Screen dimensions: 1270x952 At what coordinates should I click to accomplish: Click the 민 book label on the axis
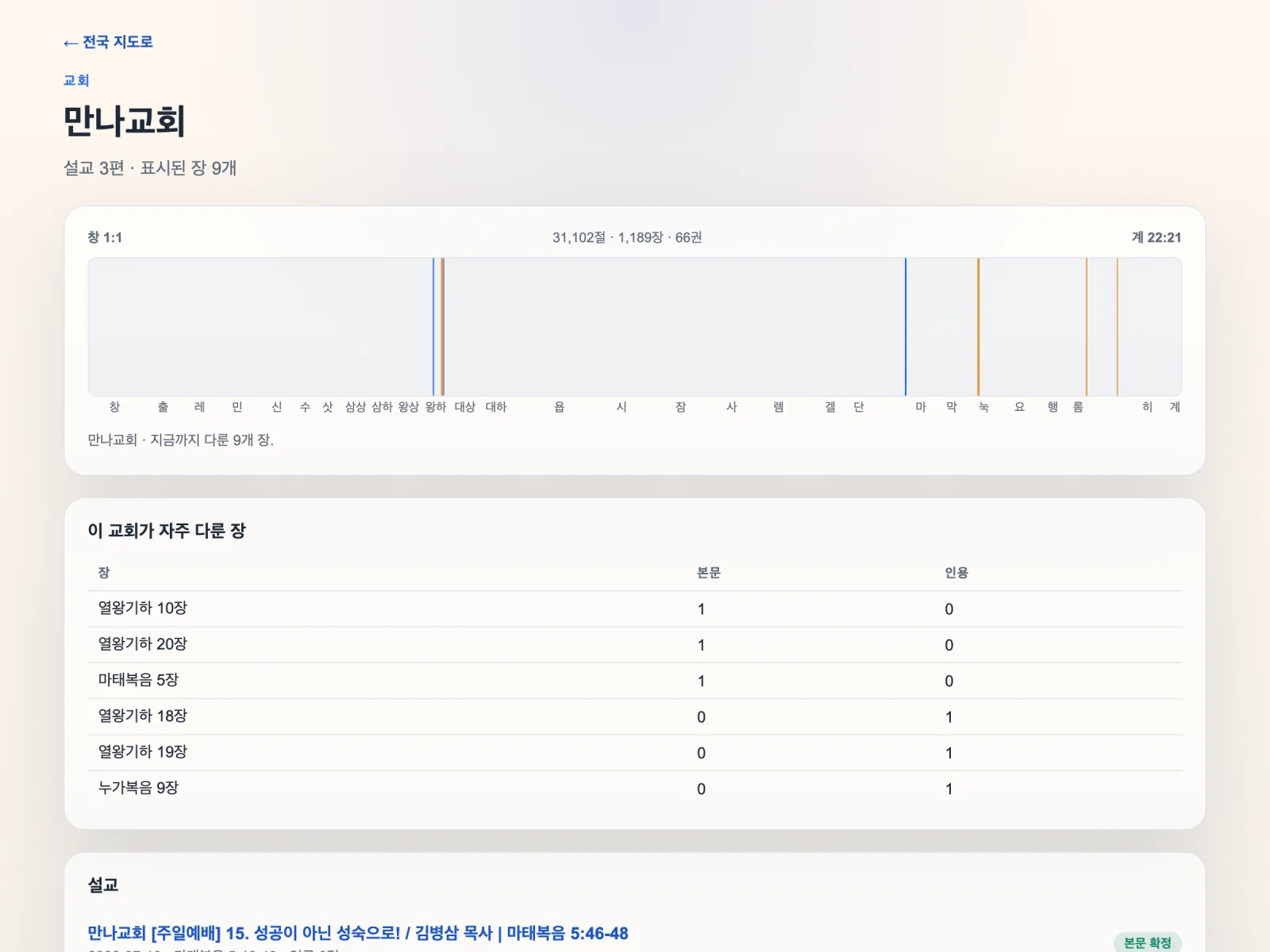pyautogui.click(x=237, y=407)
